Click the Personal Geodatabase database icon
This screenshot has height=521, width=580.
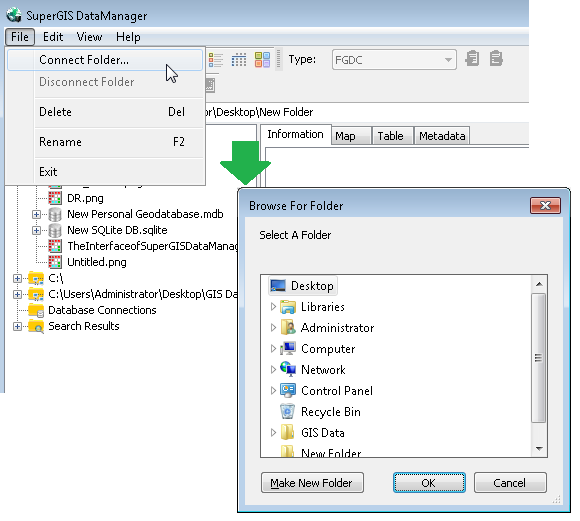click(x=55, y=214)
